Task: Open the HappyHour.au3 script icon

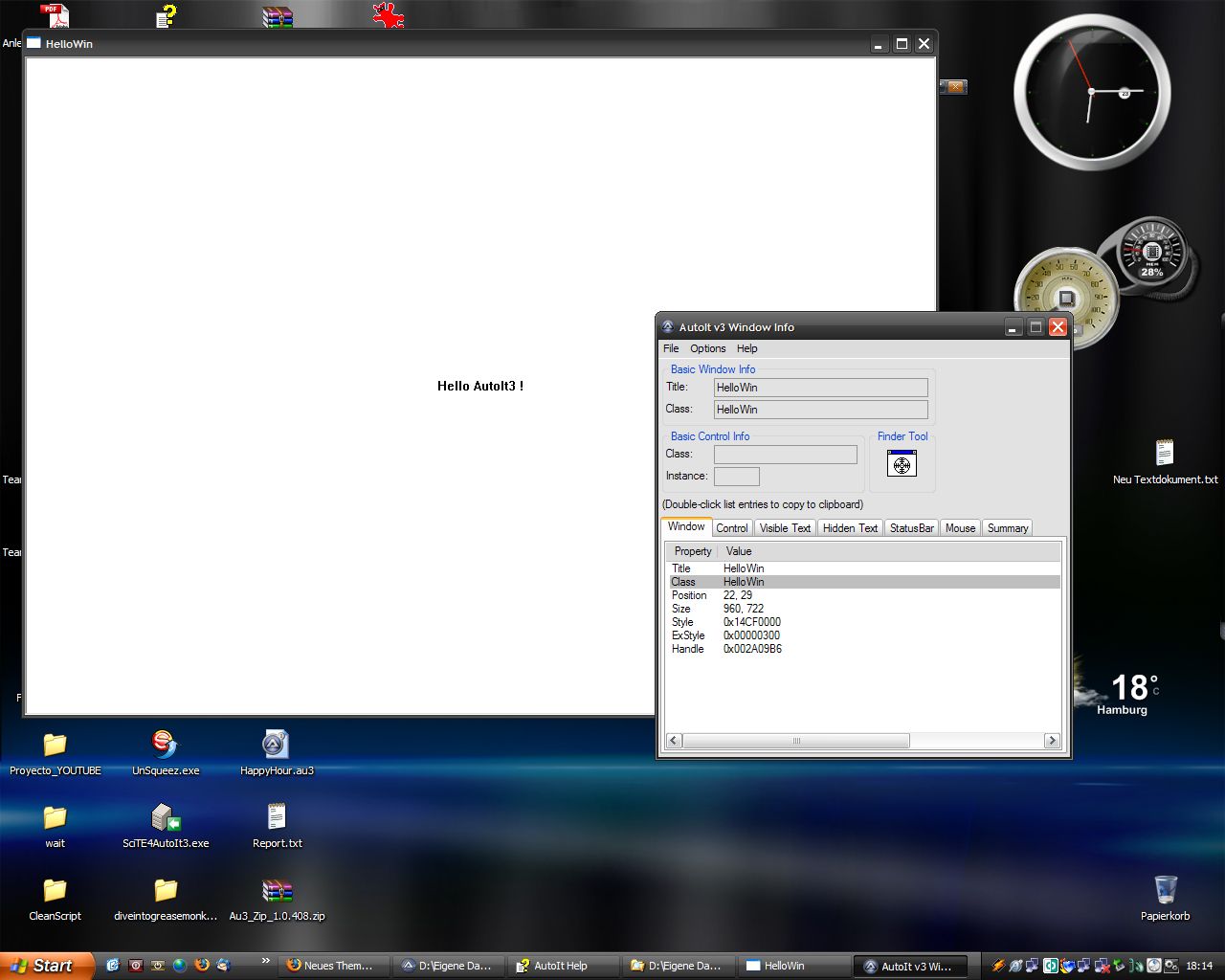Action: point(277,745)
